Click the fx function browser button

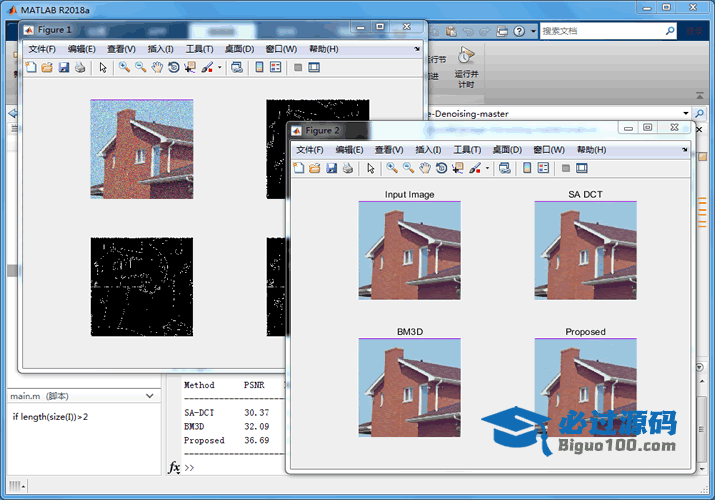tap(174, 467)
